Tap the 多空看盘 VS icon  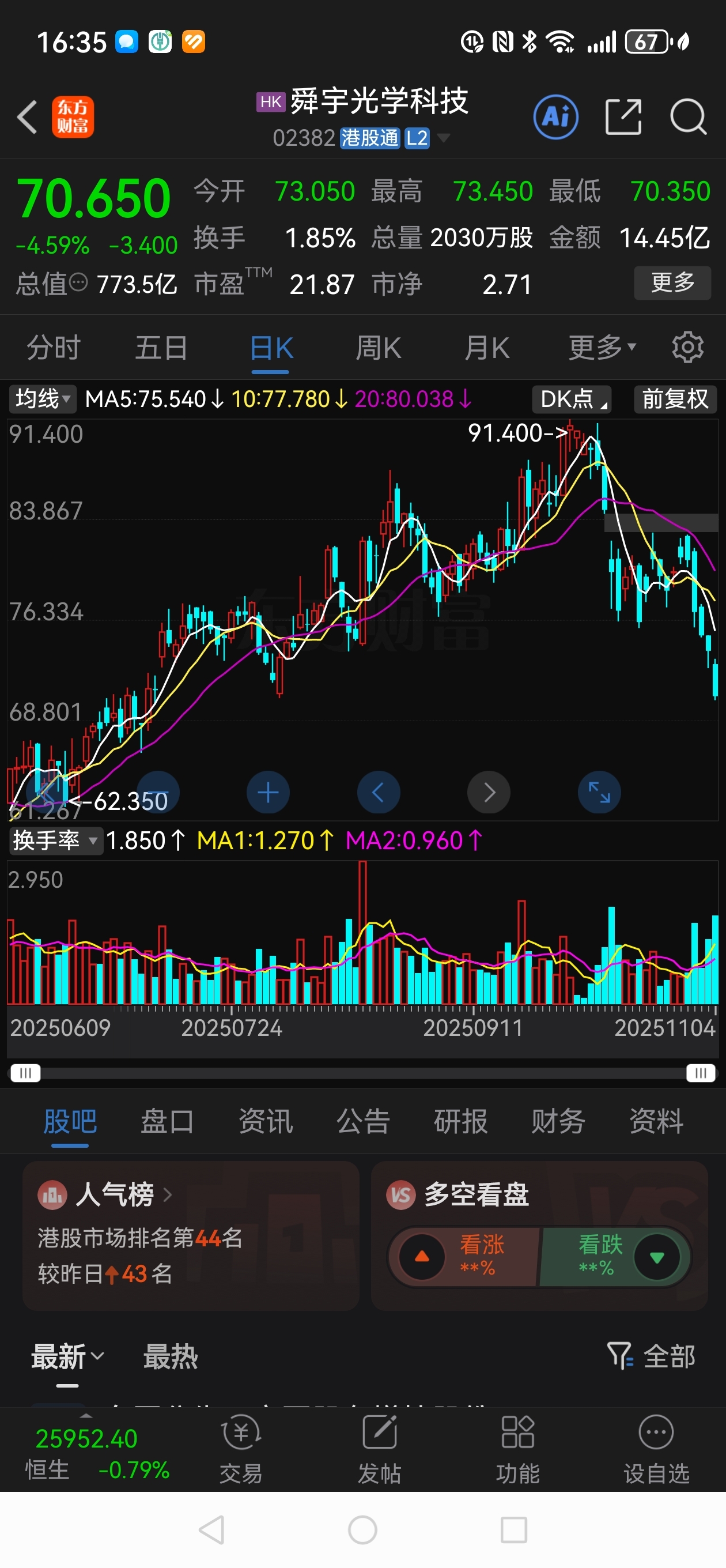pos(401,1195)
